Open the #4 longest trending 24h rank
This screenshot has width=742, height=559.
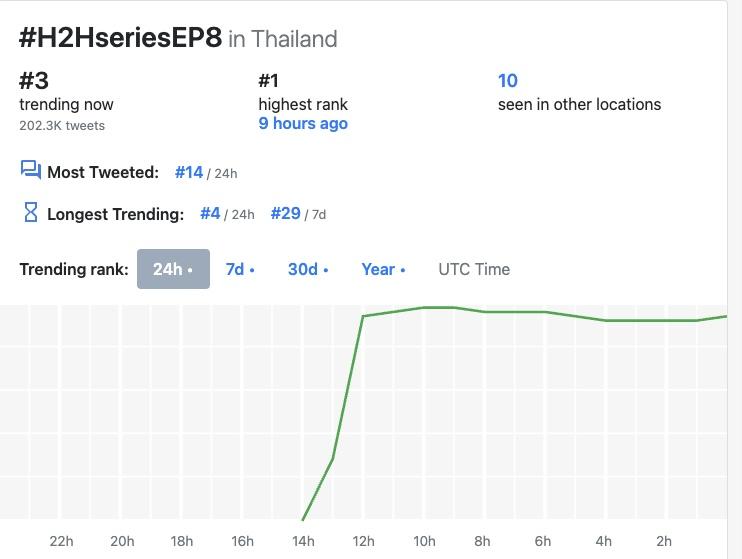(x=210, y=214)
